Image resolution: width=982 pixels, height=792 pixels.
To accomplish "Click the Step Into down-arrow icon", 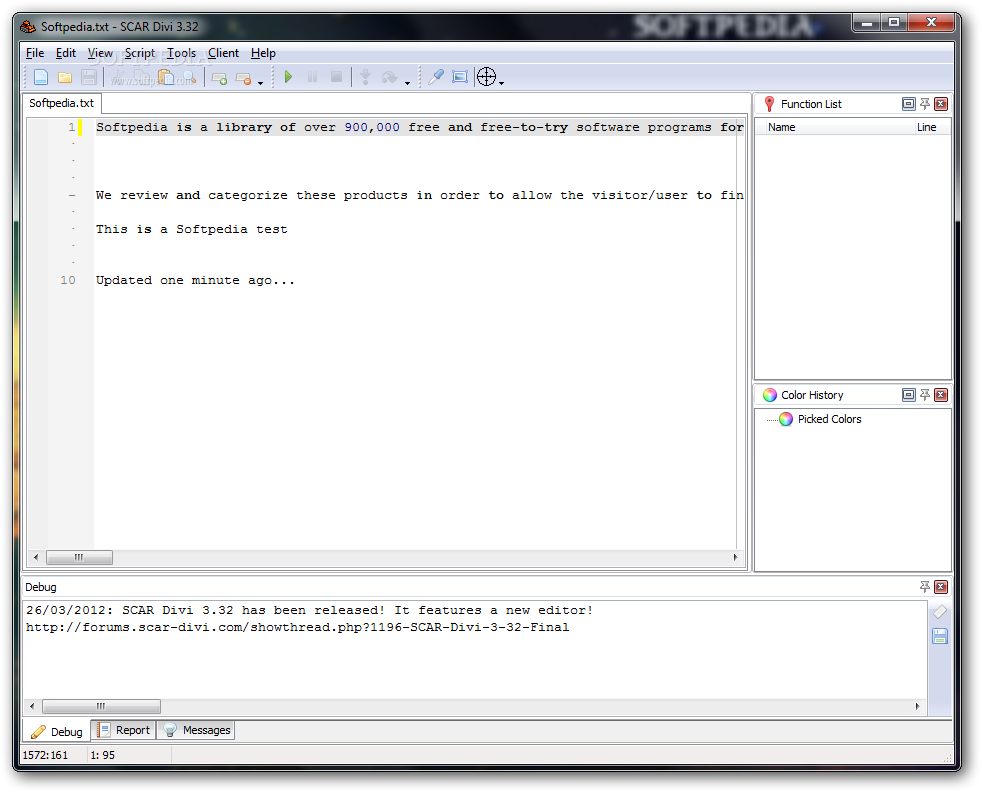I will pos(366,77).
